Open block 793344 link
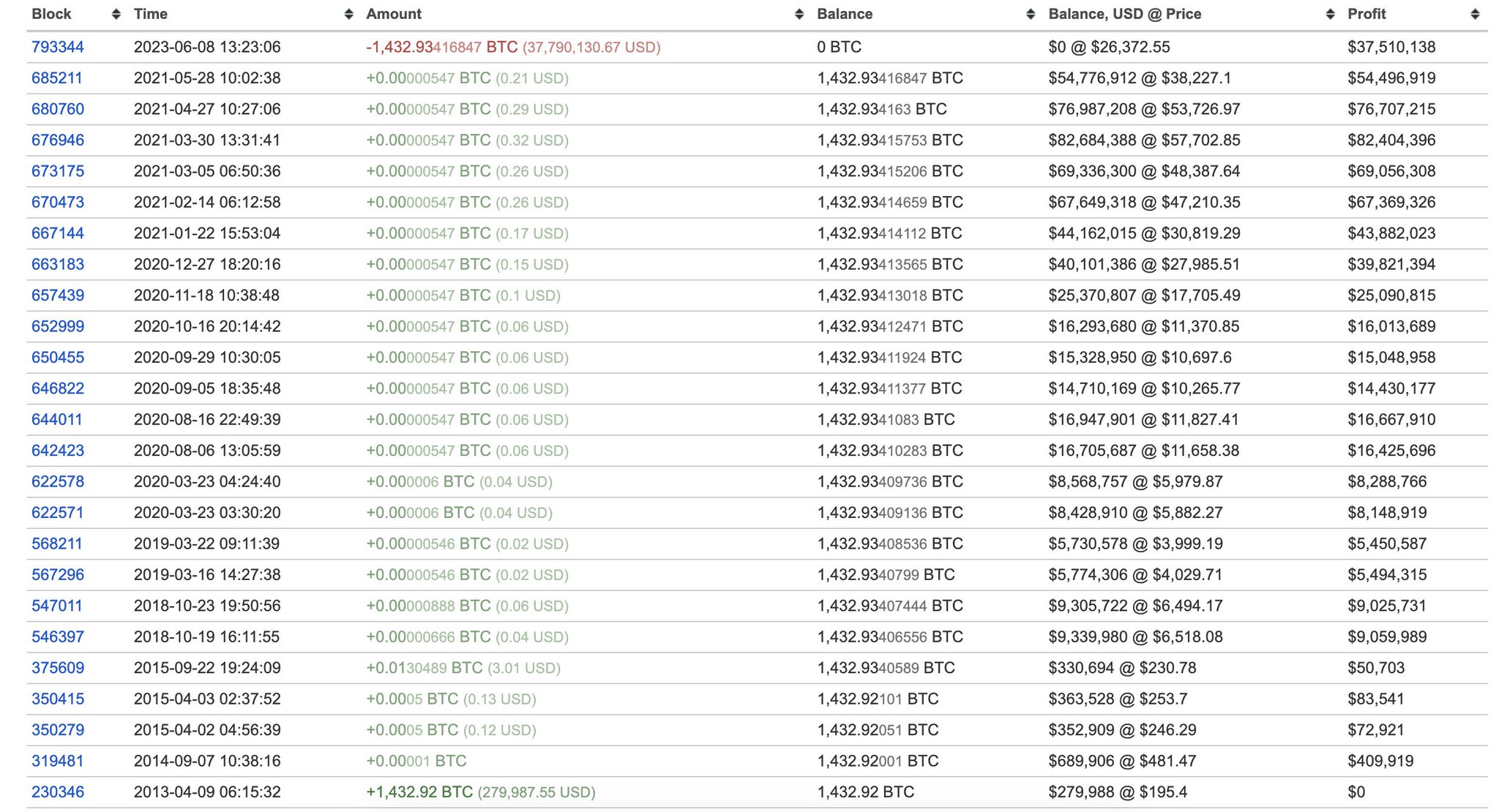Screen dimensions: 1499x812 tap(58, 48)
